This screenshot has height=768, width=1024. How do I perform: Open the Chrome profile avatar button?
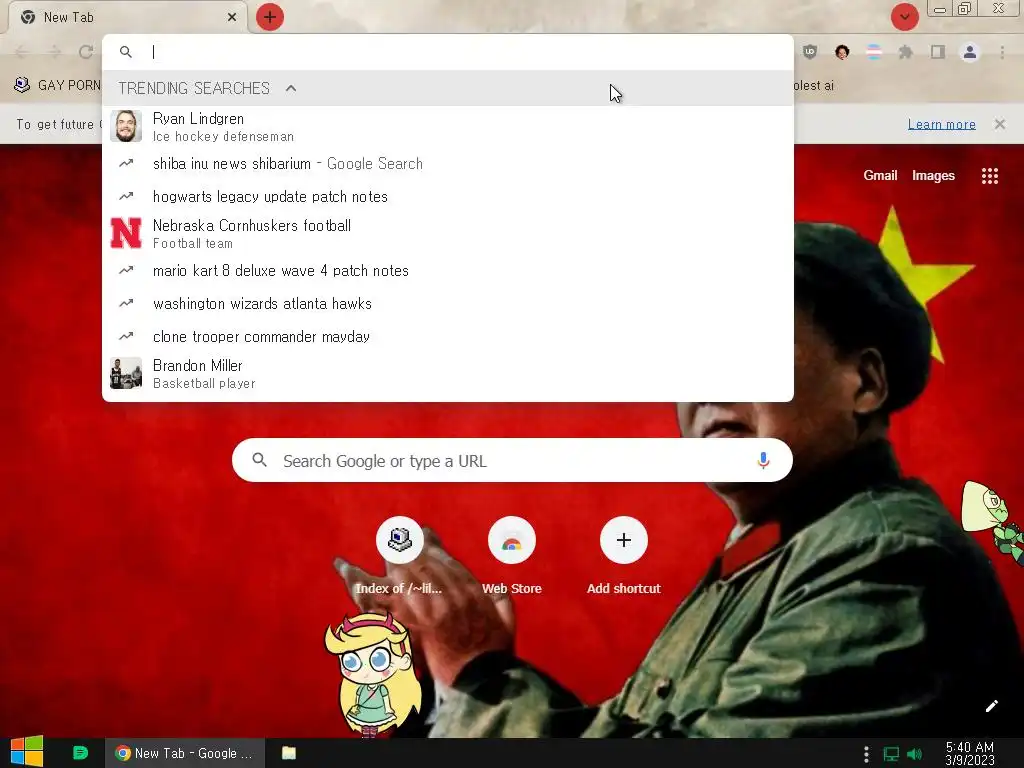point(970,52)
